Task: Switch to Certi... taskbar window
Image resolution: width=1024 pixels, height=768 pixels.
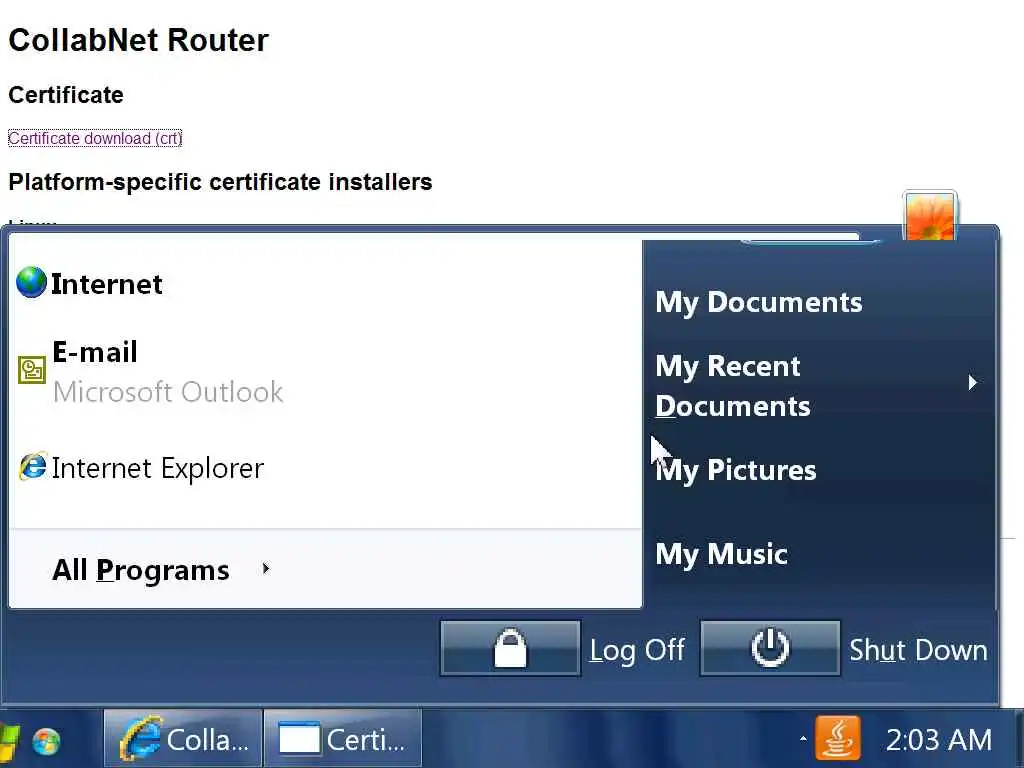Action: click(343, 739)
